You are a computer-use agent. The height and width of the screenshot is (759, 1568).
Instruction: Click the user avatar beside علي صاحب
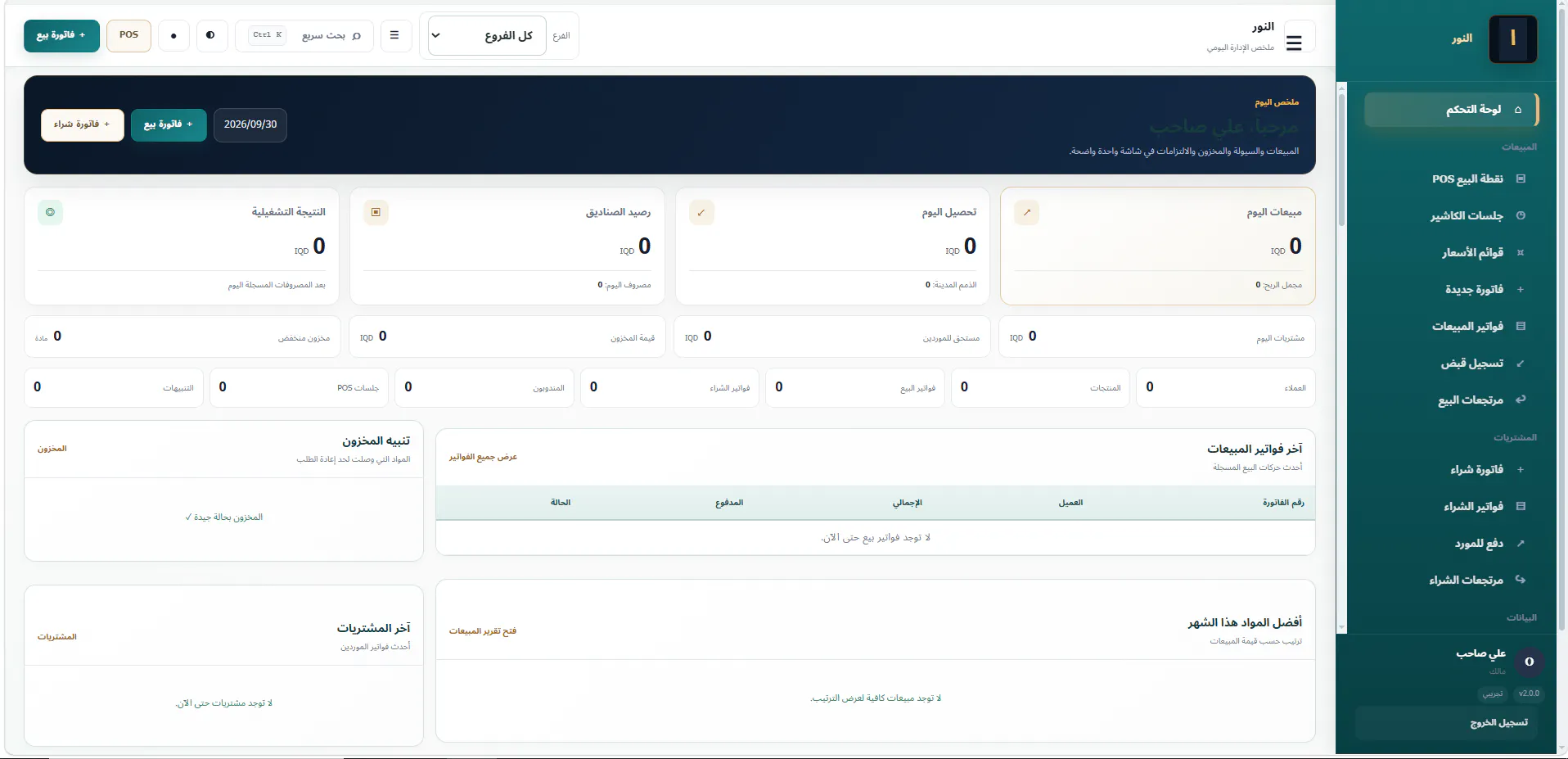click(x=1529, y=662)
